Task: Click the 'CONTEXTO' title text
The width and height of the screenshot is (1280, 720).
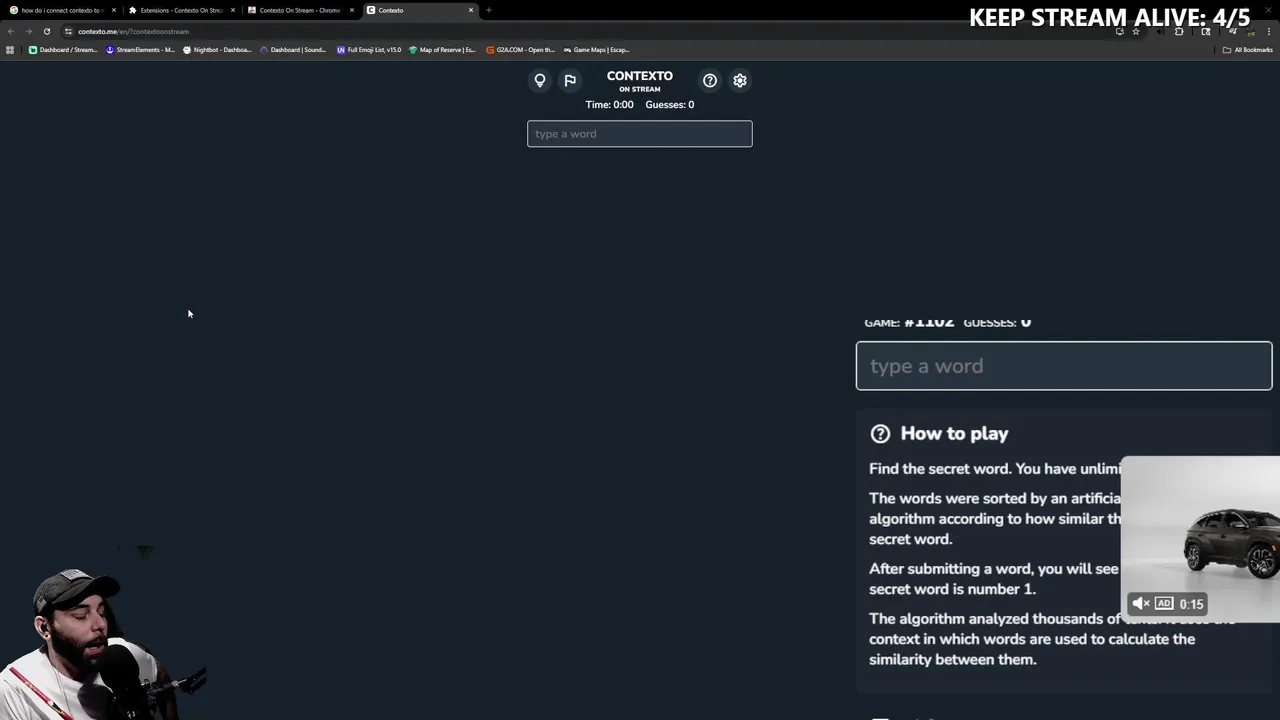Action: coord(640,76)
